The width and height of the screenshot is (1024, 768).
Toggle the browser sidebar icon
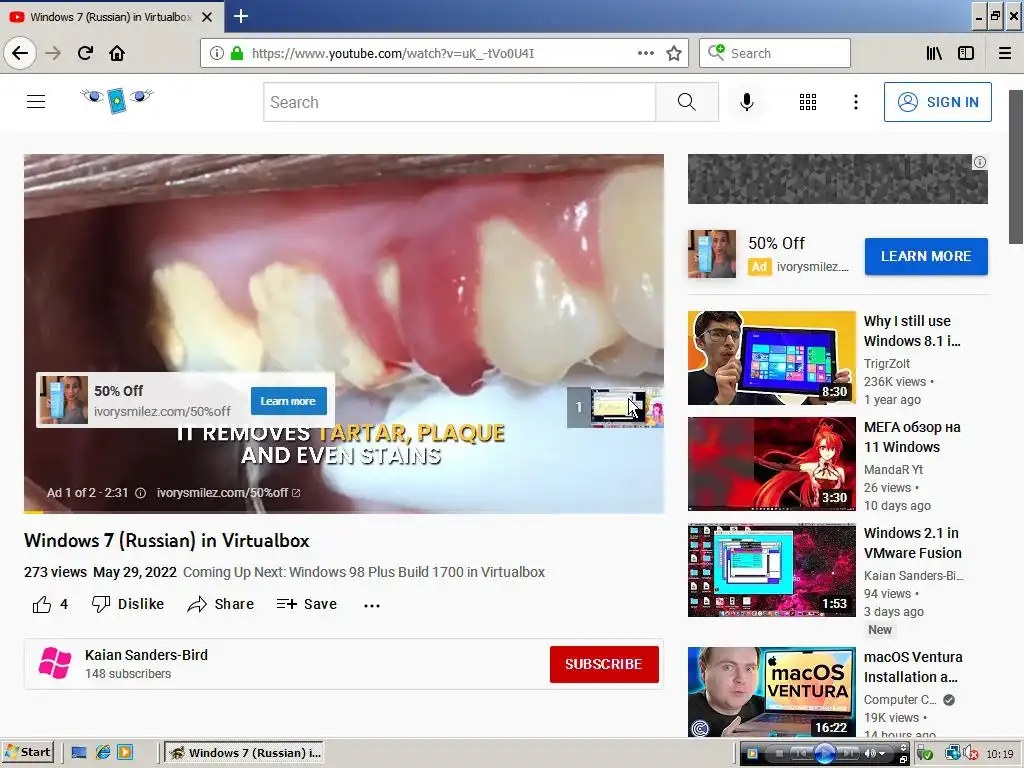coord(966,53)
